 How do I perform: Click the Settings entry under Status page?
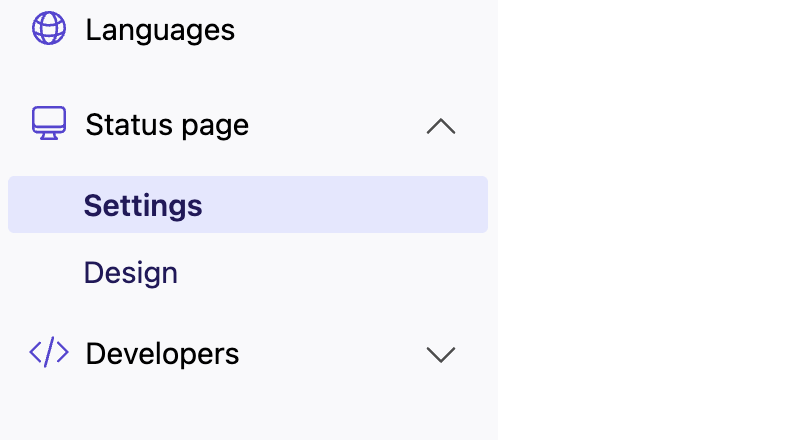point(143,205)
